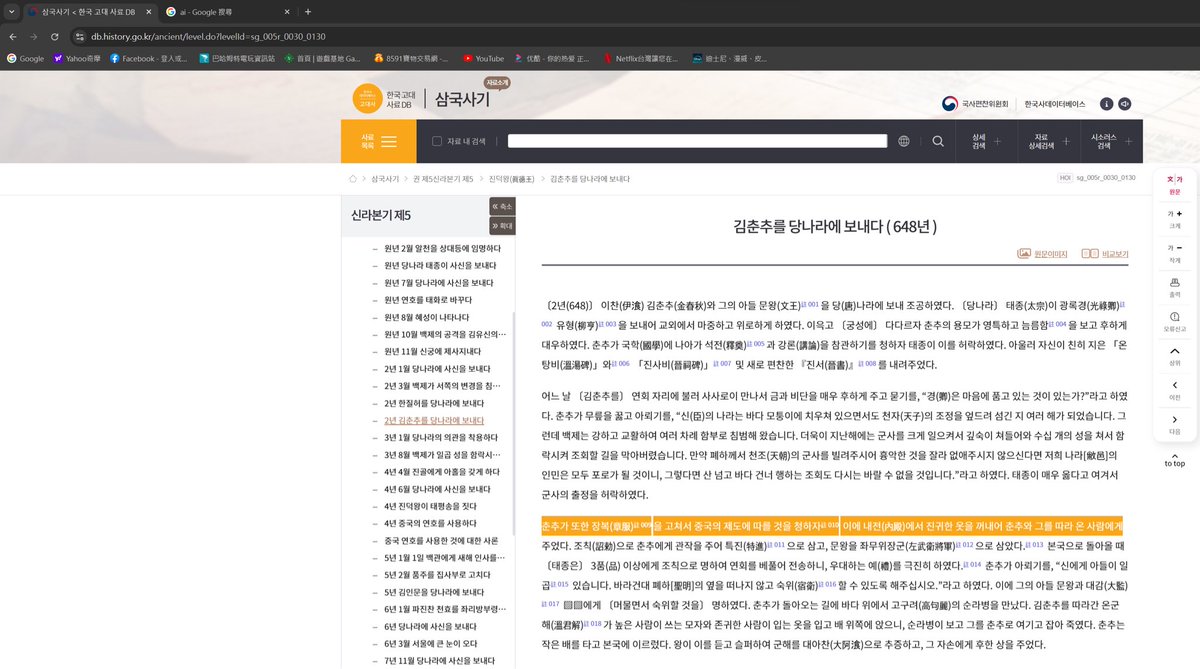Go to 다음 next article
Screen dimensions: 1200x669
tap(1174, 424)
